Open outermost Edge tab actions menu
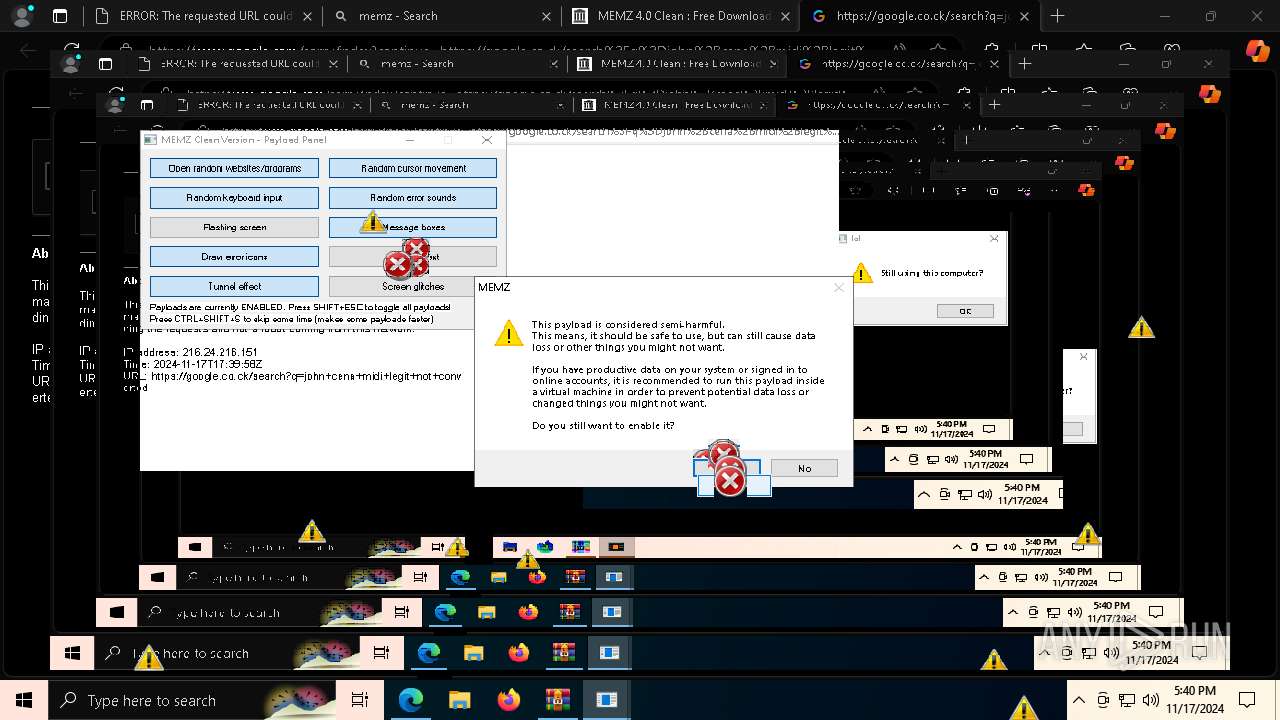Viewport: 1280px width, 720px height. (60, 16)
